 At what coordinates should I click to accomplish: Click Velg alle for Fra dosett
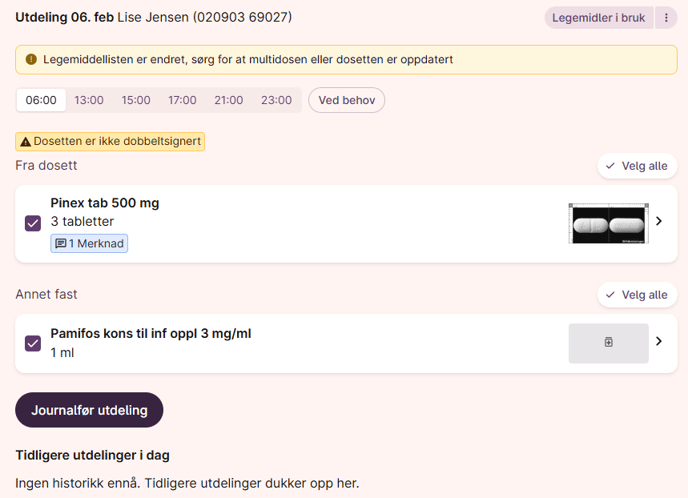pyautogui.click(x=637, y=166)
